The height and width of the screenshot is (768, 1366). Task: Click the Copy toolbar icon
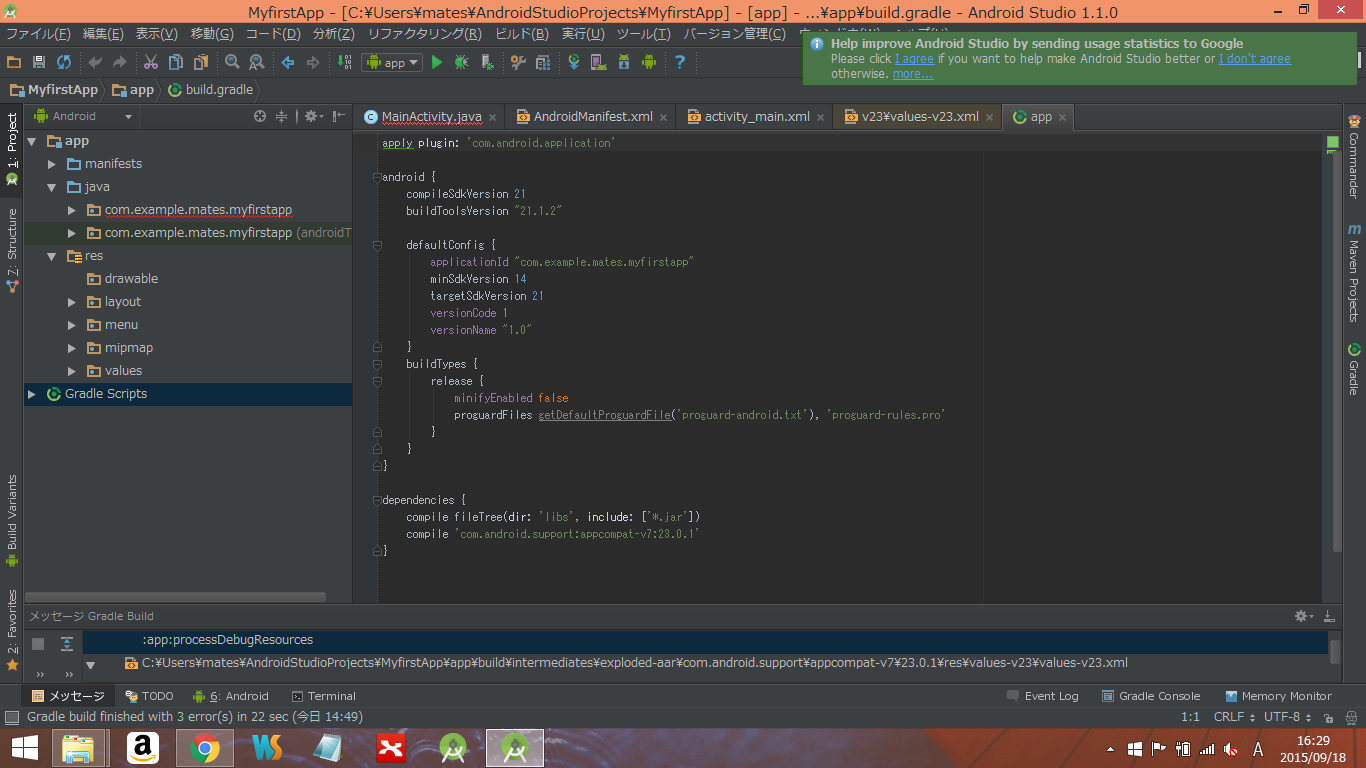175,62
